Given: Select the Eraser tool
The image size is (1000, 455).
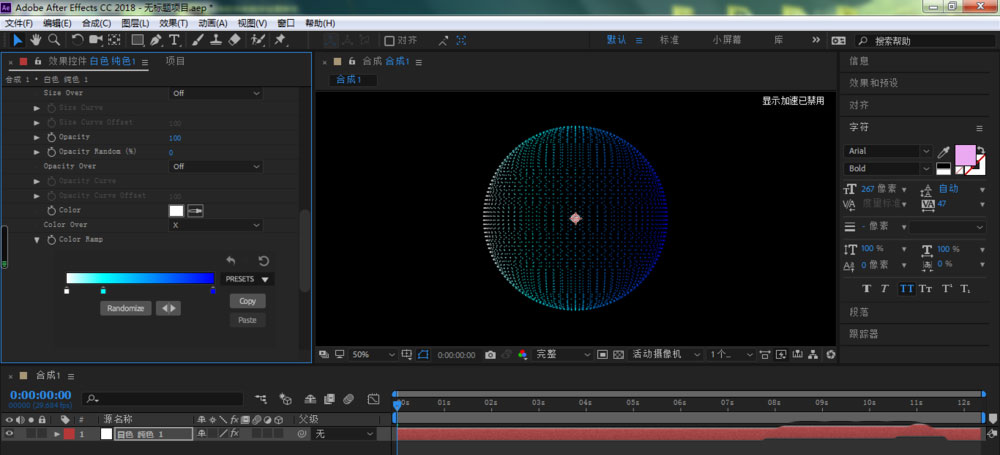Looking at the screenshot, I should (x=235, y=40).
